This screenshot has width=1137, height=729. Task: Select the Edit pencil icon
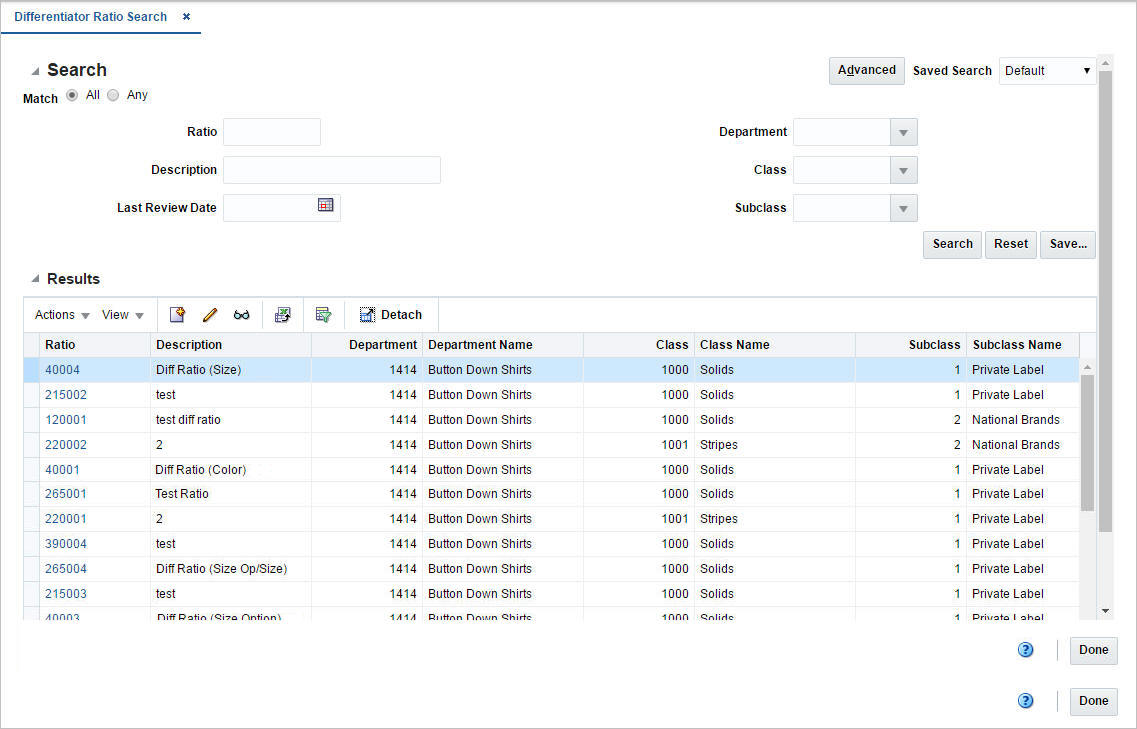[x=210, y=314]
